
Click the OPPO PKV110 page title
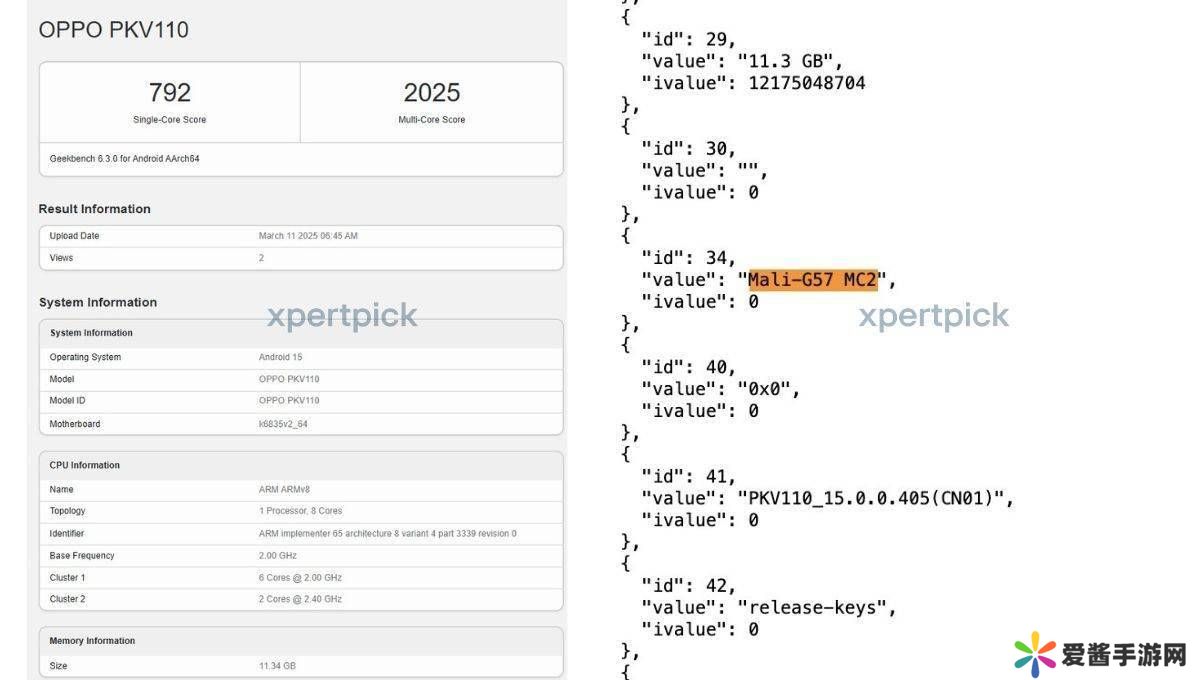pyautogui.click(x=113, y=30)
